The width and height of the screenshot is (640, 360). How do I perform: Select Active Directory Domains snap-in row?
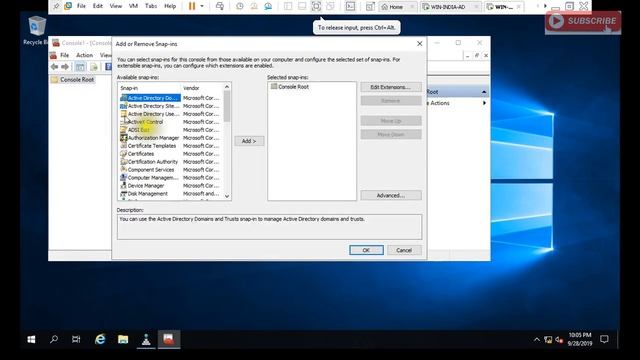[x=171, y=98]
